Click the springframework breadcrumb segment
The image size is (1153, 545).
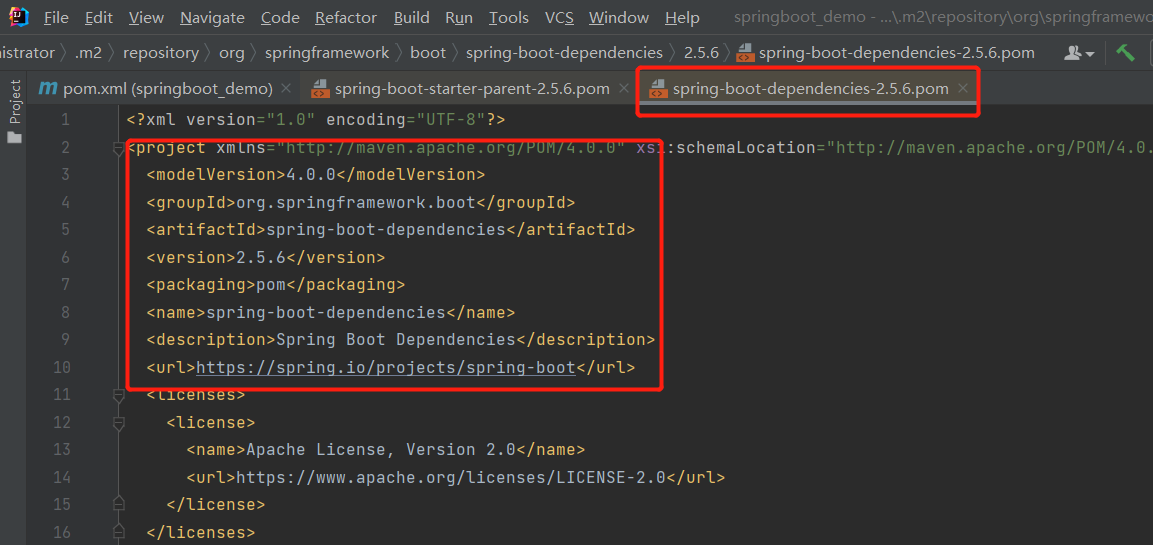[x=327, y=53]
